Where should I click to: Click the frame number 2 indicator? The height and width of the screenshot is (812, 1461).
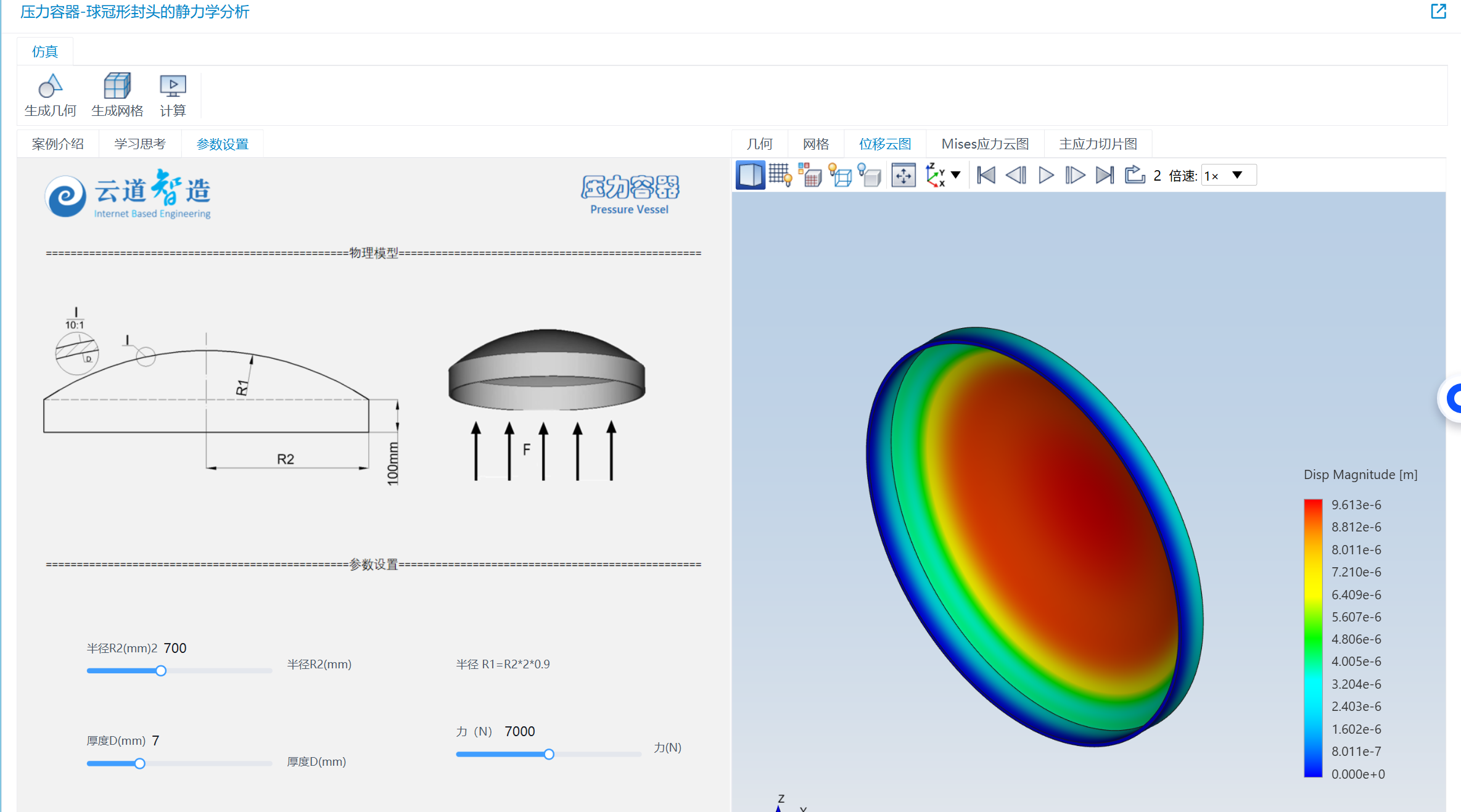(1158, 176)
